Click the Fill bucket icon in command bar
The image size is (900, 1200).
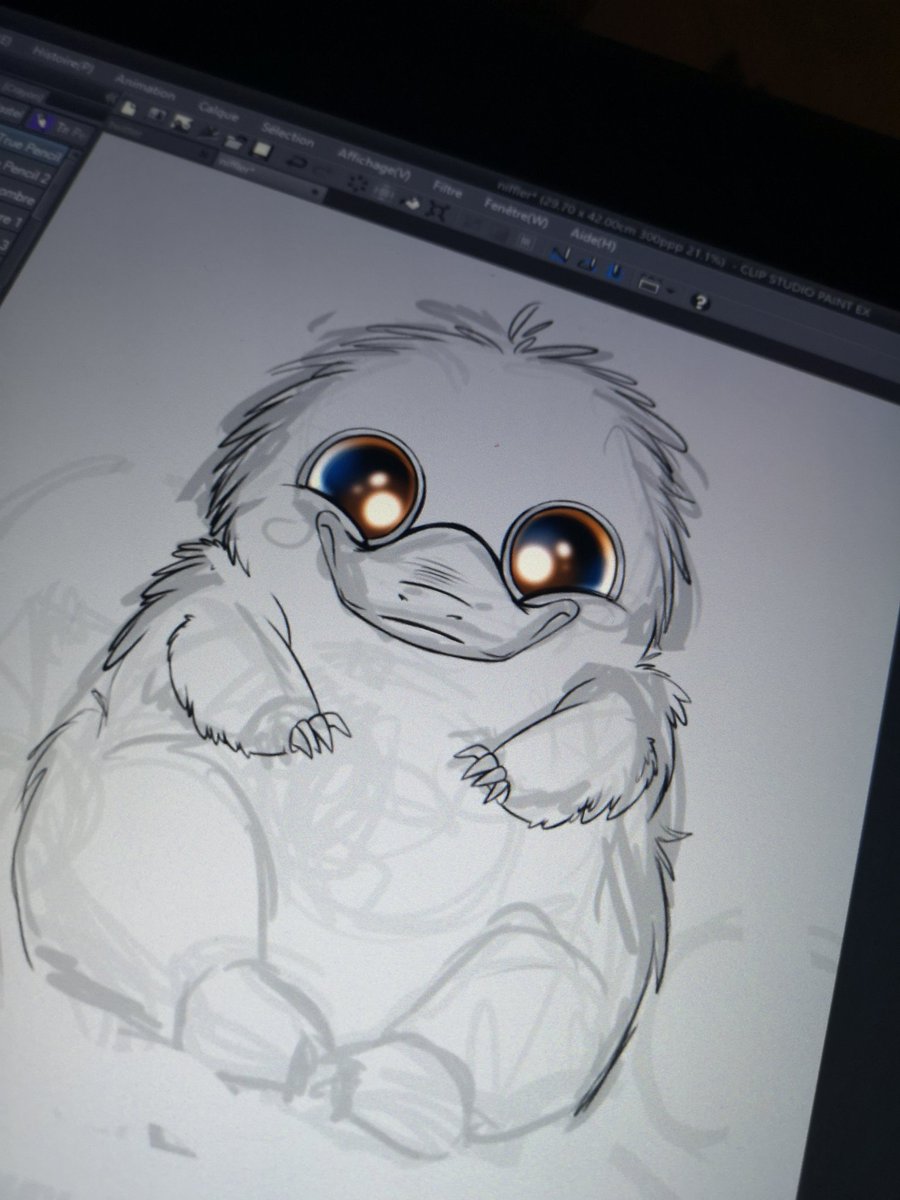pyautogui.click(x=411, y=203)
